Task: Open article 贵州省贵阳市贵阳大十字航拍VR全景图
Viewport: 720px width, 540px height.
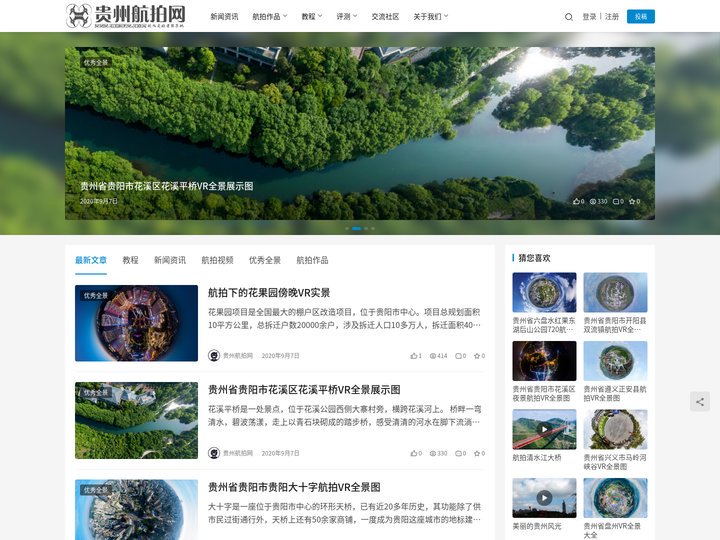Action: (294, 487)
